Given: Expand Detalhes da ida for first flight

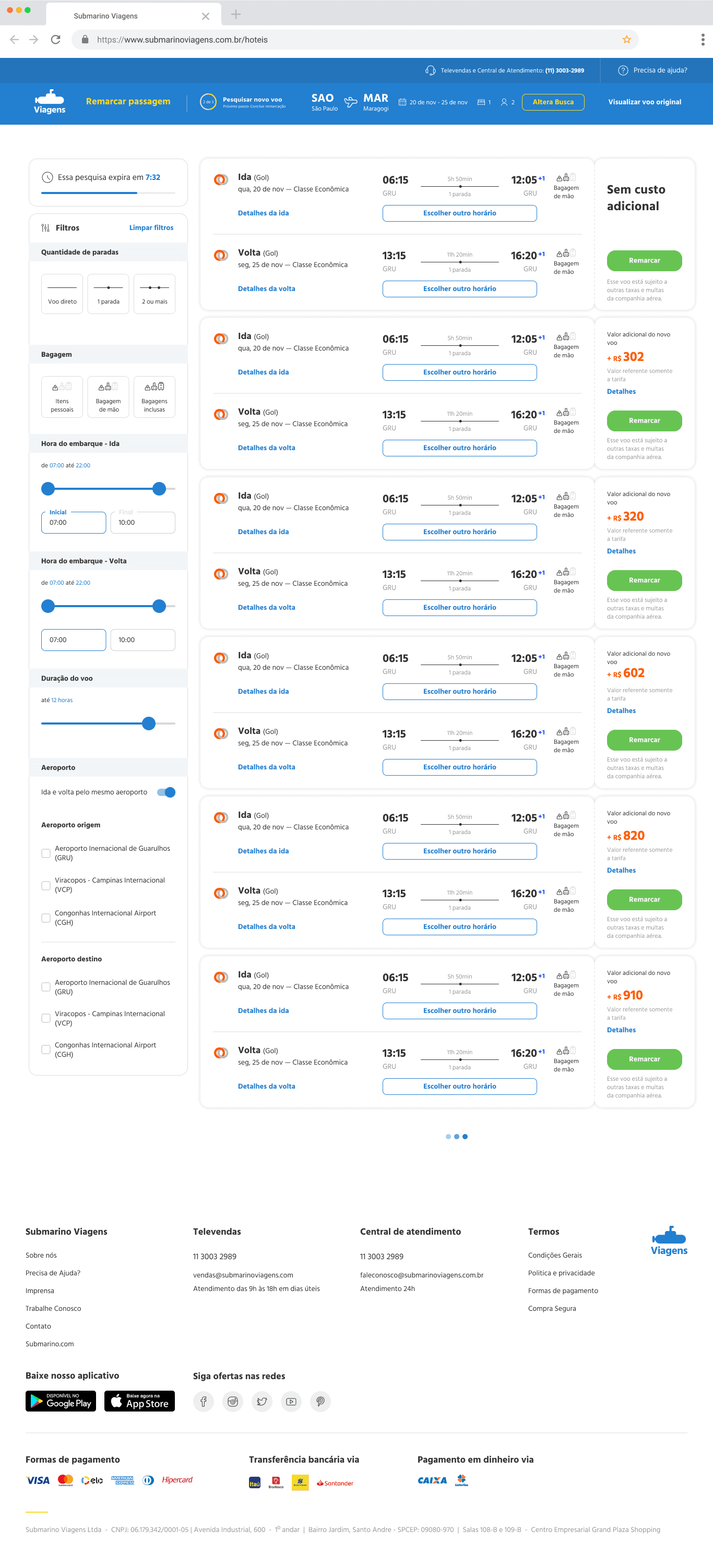Looking at the screenshot, I should click(x=263, y=213).
